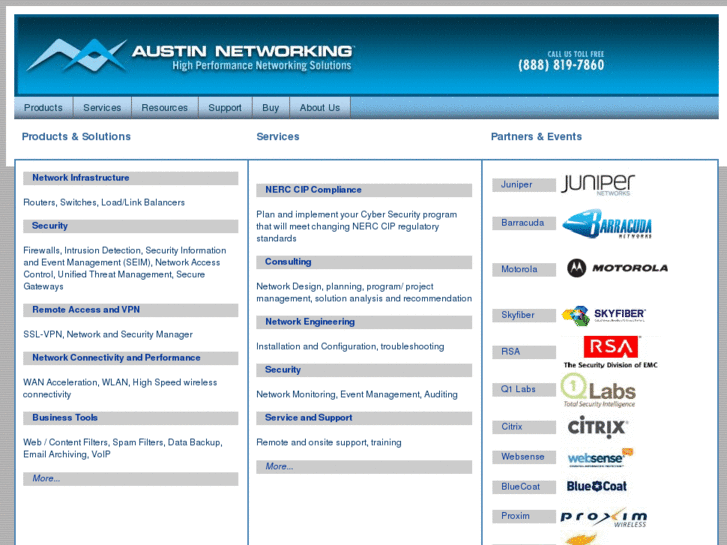Select the Proxim partner label
The image size is (727, 545).
(524, 516)
